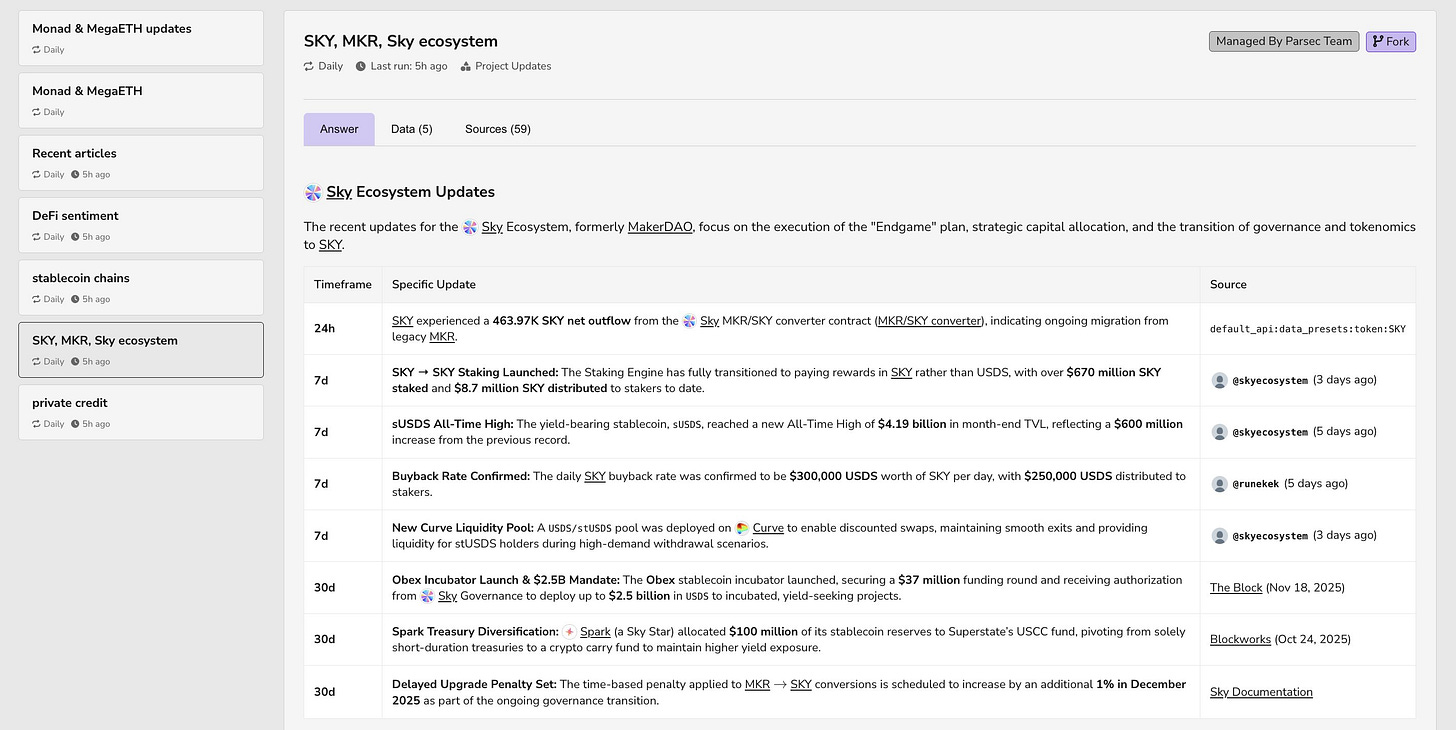Open the Sources (59) tab
Viewport: 1456px width, 730px height.
[498, 129]
